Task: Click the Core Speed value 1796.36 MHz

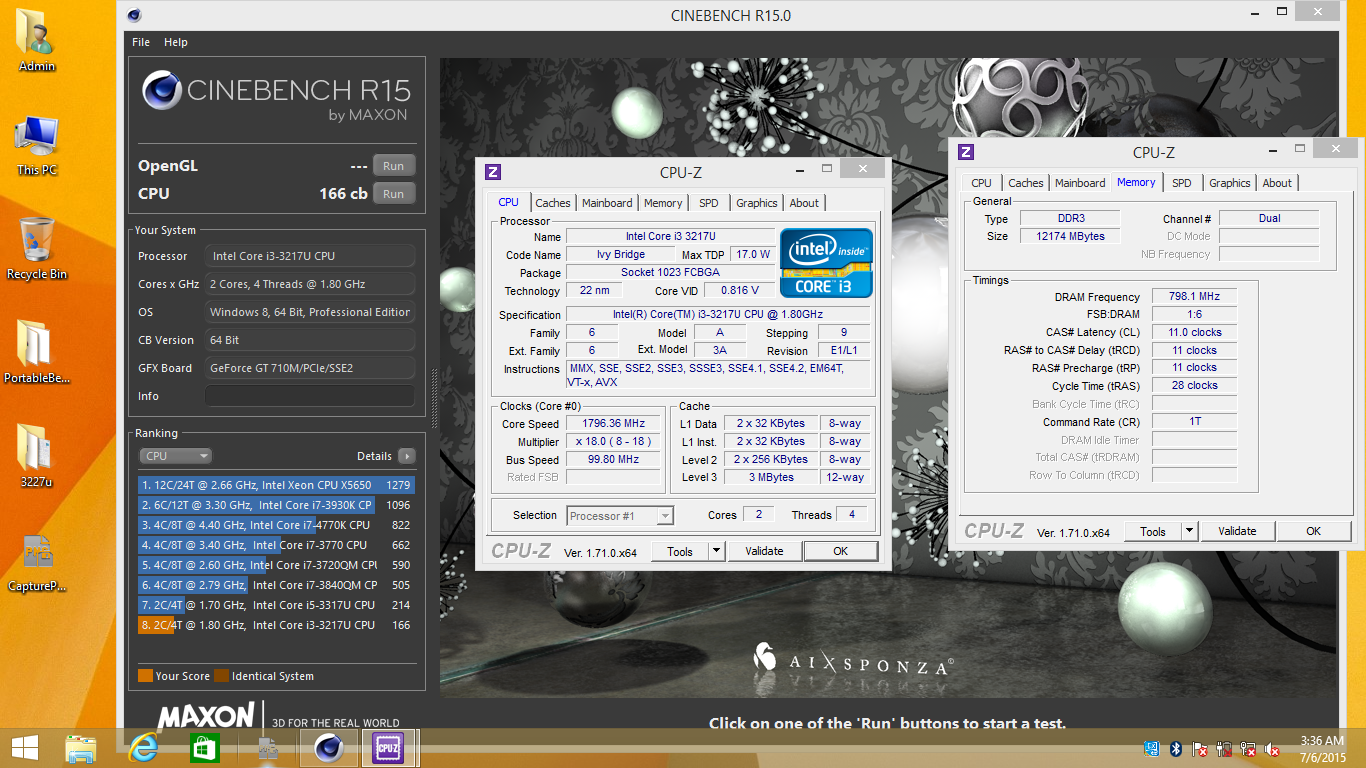Action: pos(614,424)
